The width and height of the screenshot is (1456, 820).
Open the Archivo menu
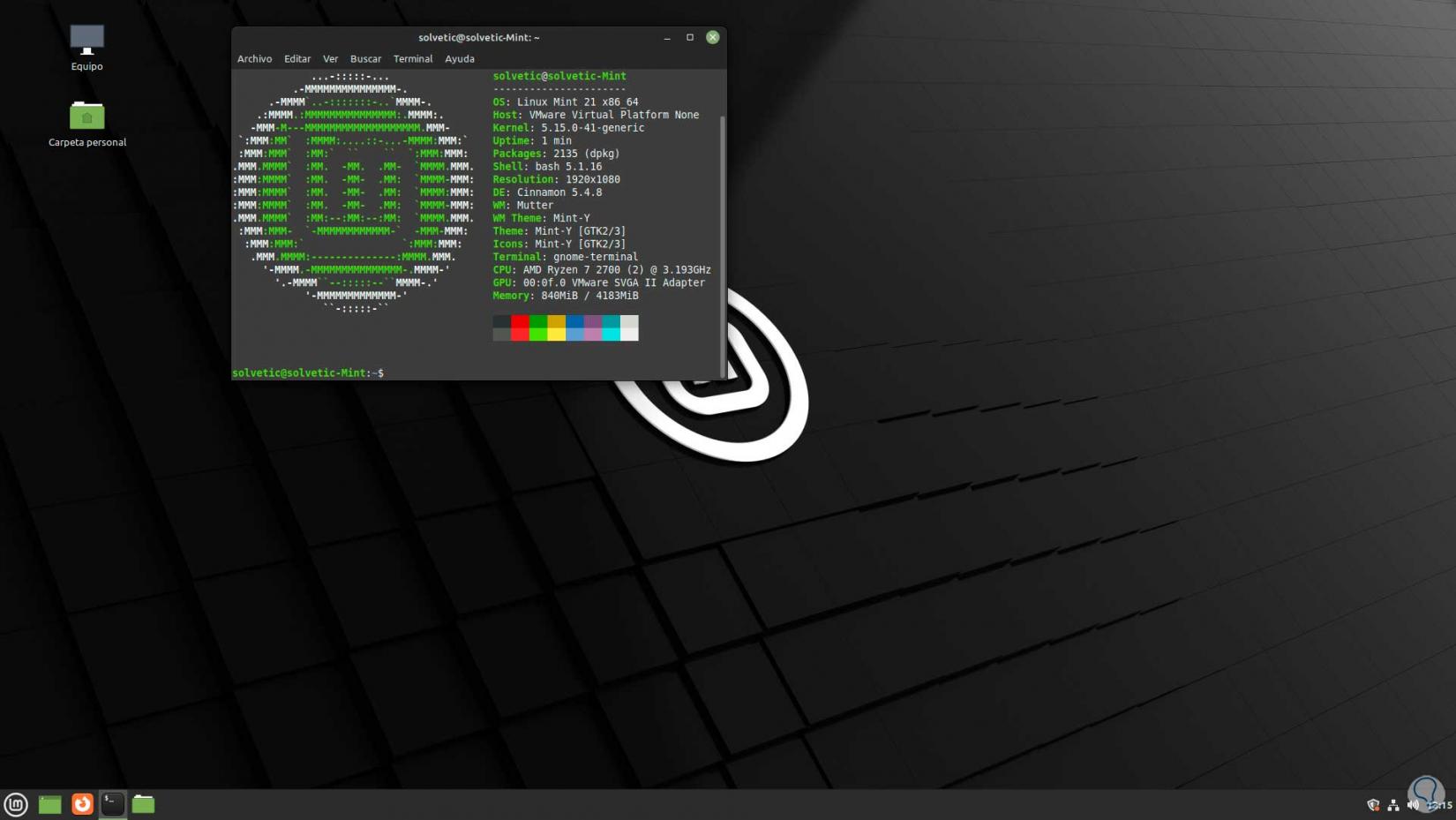pos(254,59)
